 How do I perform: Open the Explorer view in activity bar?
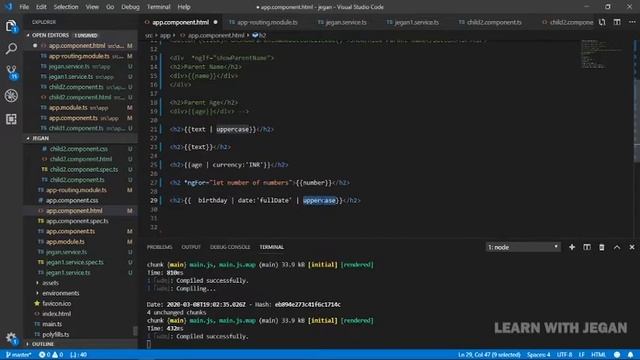click(x=11, y=26)
